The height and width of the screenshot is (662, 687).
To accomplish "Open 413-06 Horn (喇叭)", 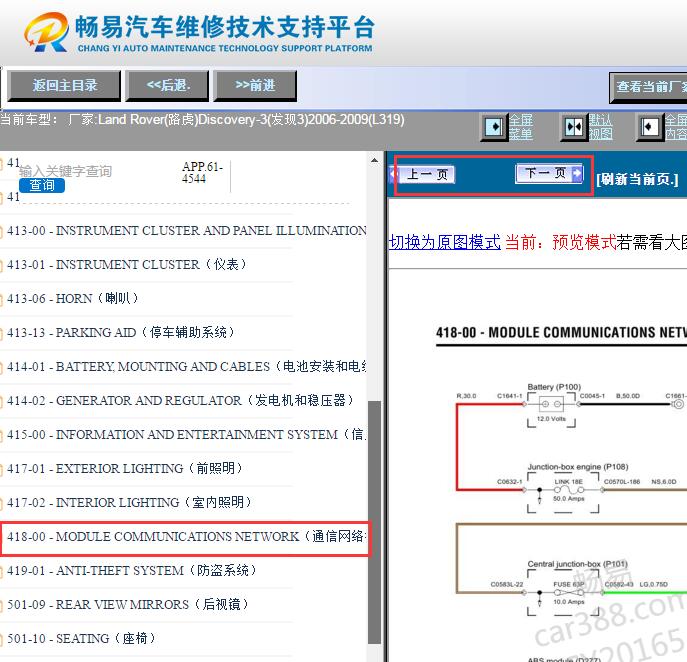I will click(x=72, y=298).
